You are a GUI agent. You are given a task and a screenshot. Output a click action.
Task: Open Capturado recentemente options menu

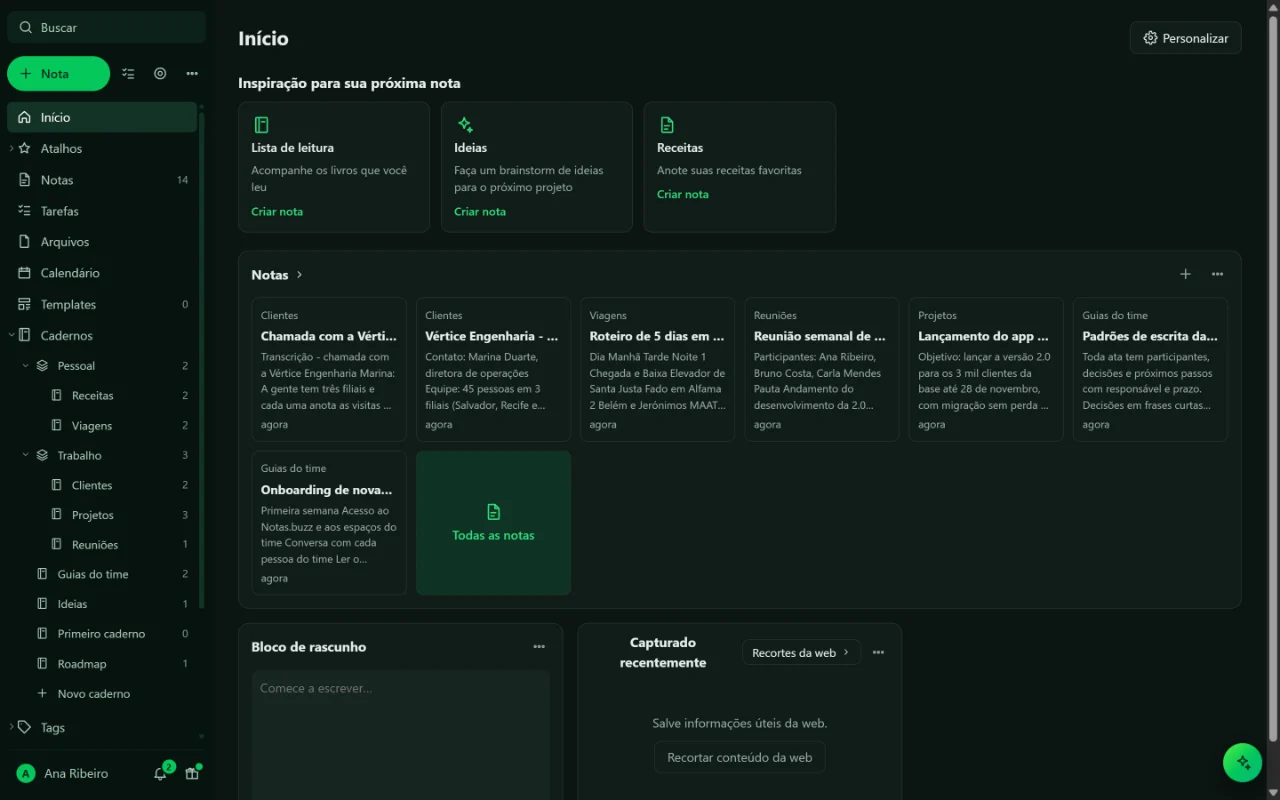tap(878, 652)
